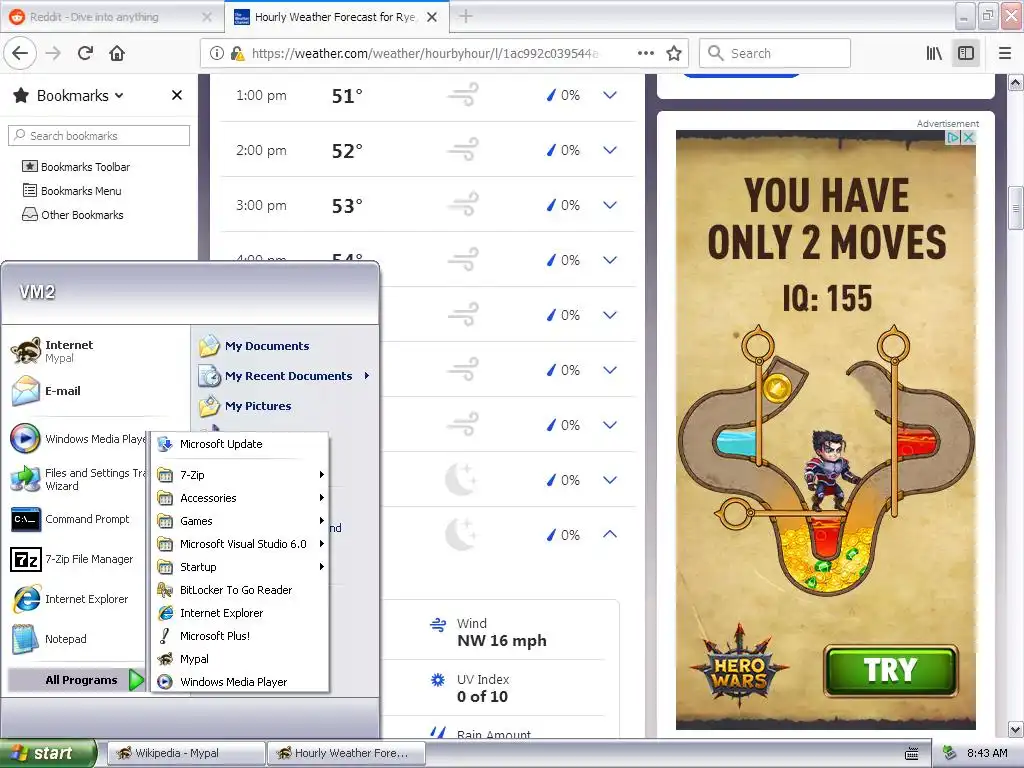Open Microsoft Plus! entry
Viewport: 1024px width, 768px height.
(x=240, y=635)
